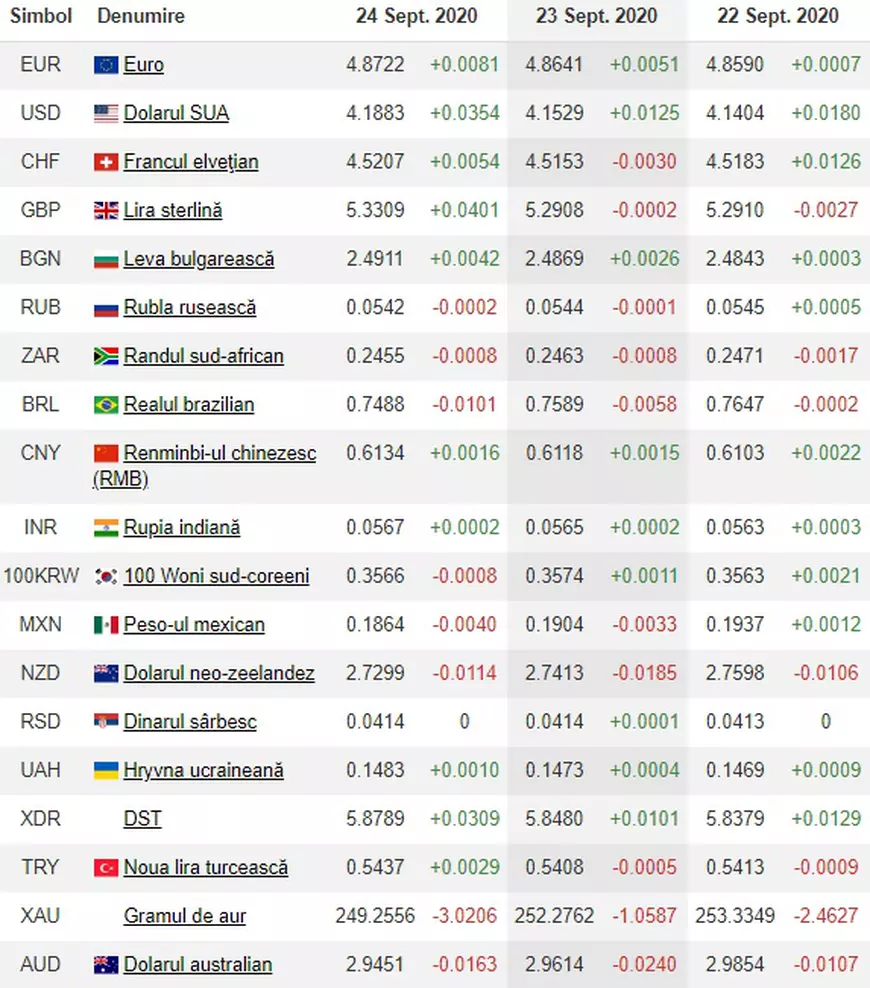Screen dimensions: 870x988
Task: Open the Euro currency link
Action: point(144,64)
